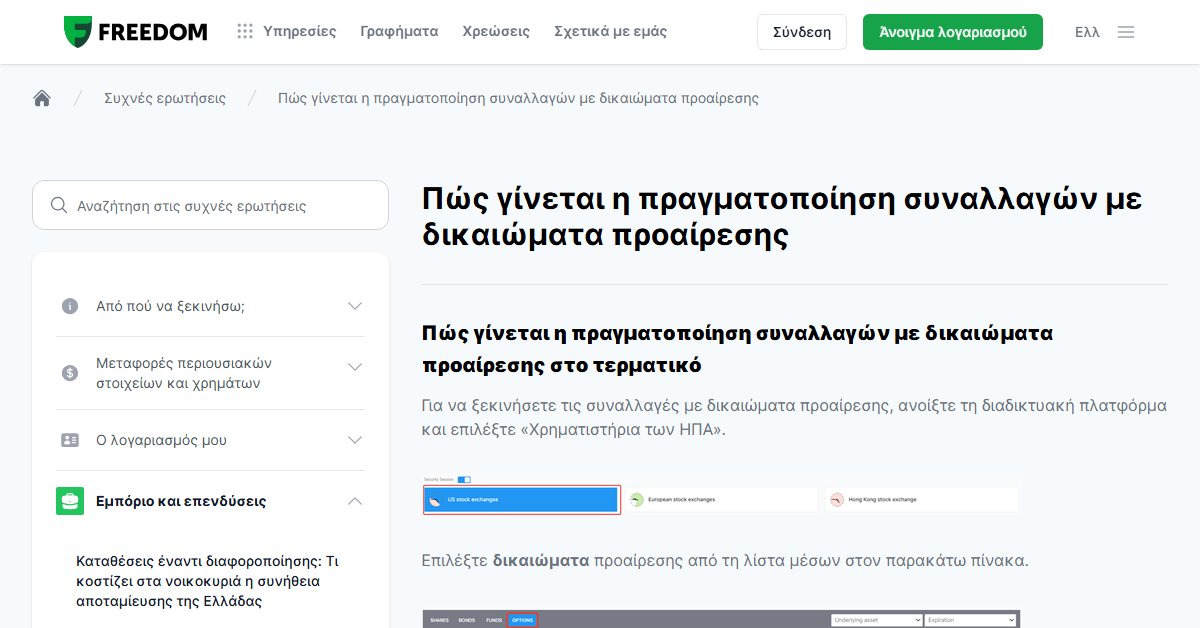The height and width of the screenshot is (628, 1200).
Task: Click the current-page breadcrumb text
Action: click(x=518, y=98)
